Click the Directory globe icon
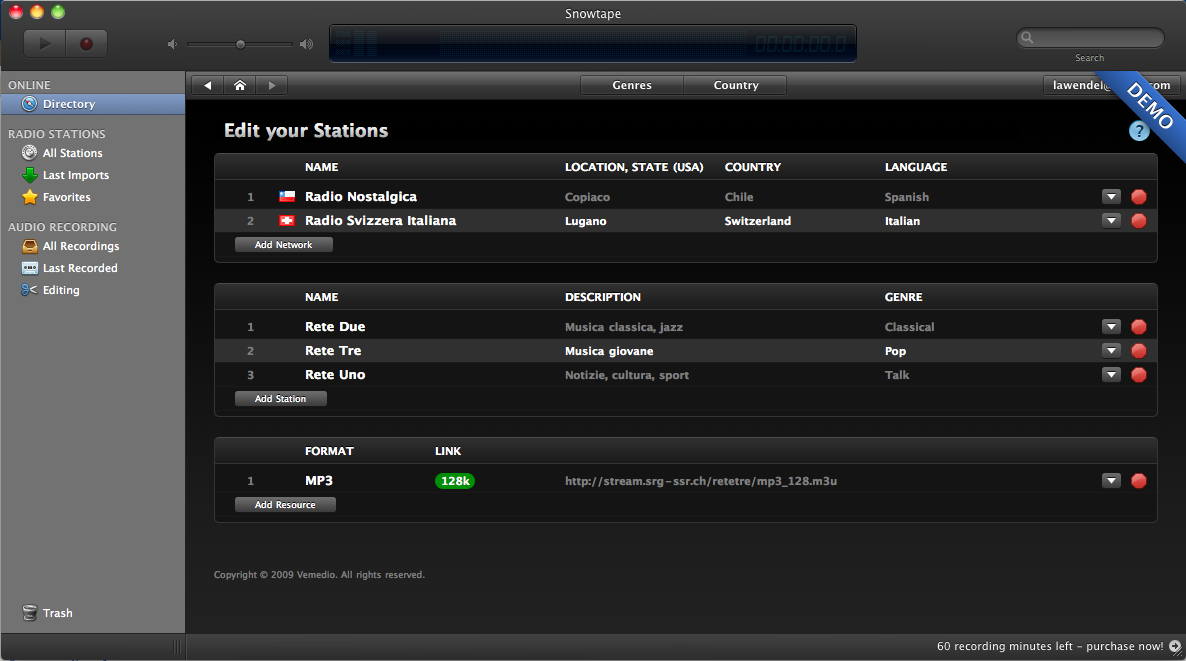Image resolution: width=1186 pixels, height=661 pixels. 29,104
